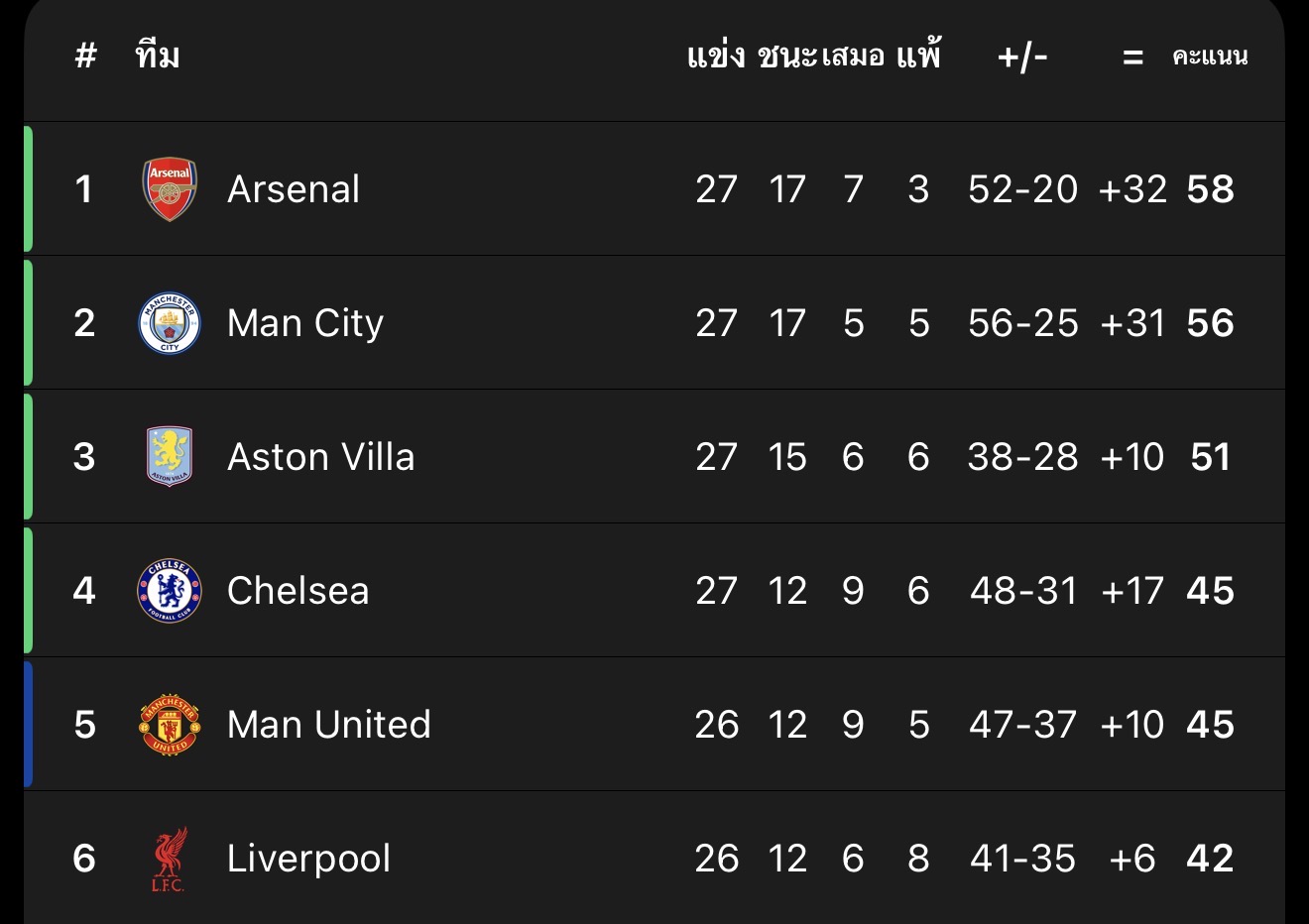Select the Man United team name

329,725
